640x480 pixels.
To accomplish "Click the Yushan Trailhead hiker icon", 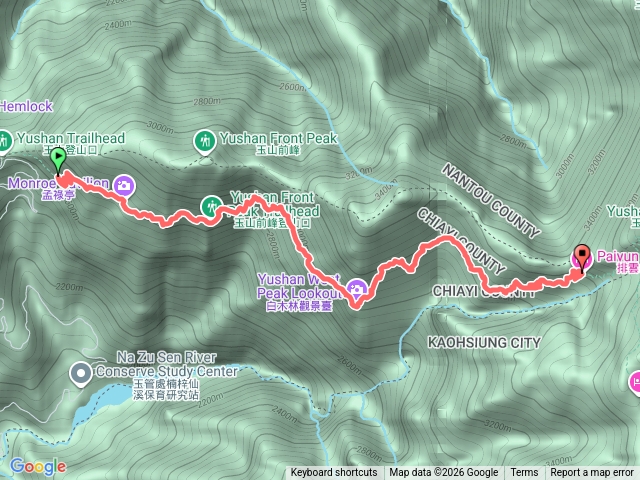I will 4,142.
